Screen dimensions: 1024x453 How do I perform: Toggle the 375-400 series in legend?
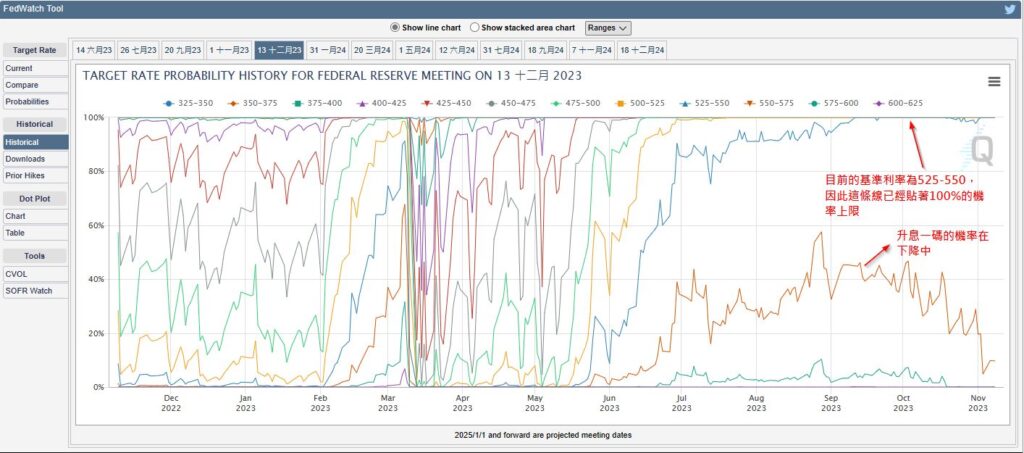click(x=315, y=103)
